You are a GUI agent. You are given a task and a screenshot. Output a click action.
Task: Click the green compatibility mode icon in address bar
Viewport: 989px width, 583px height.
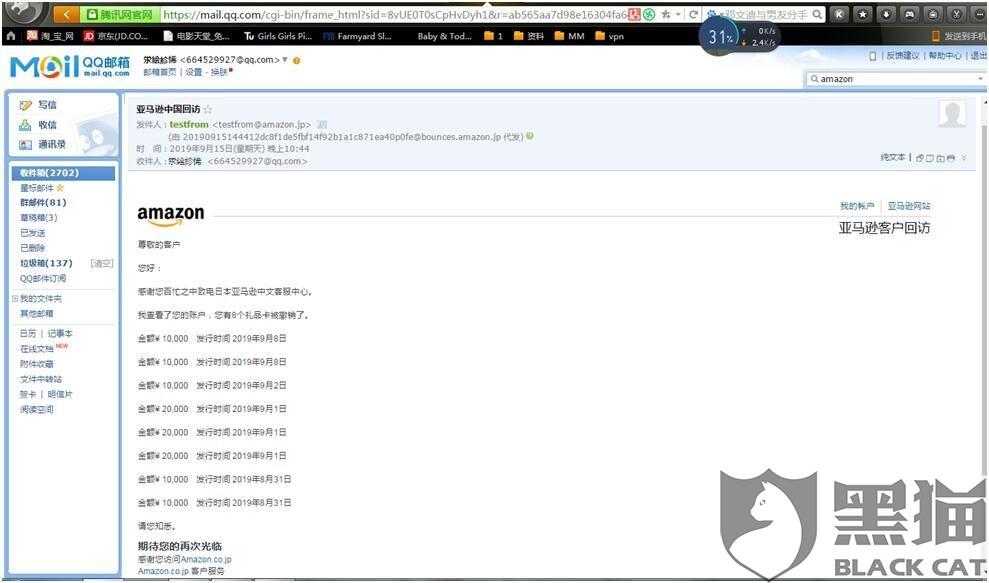click(649, 14)
